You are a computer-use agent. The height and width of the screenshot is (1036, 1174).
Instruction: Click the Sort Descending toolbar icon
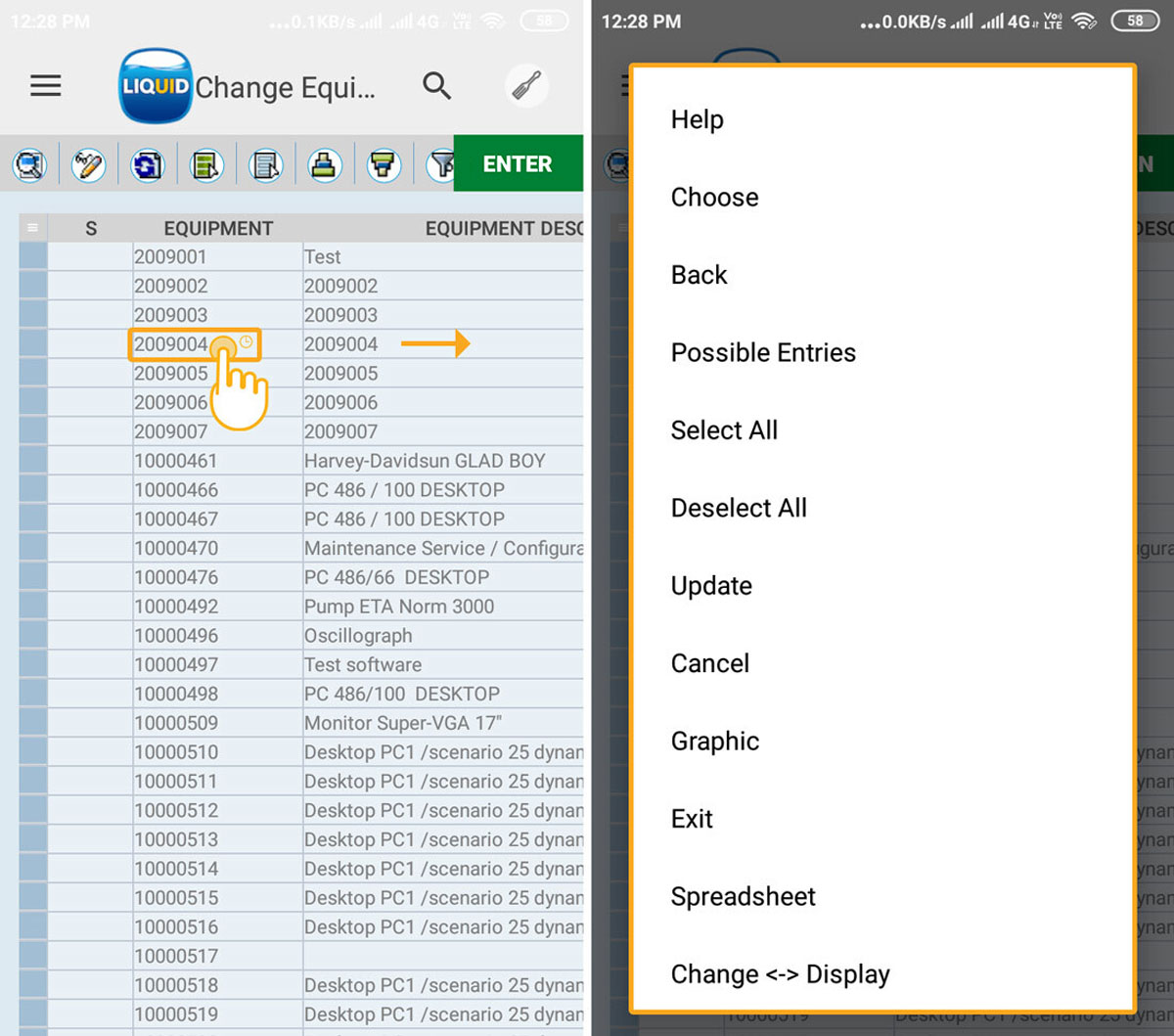coord(384,164)
